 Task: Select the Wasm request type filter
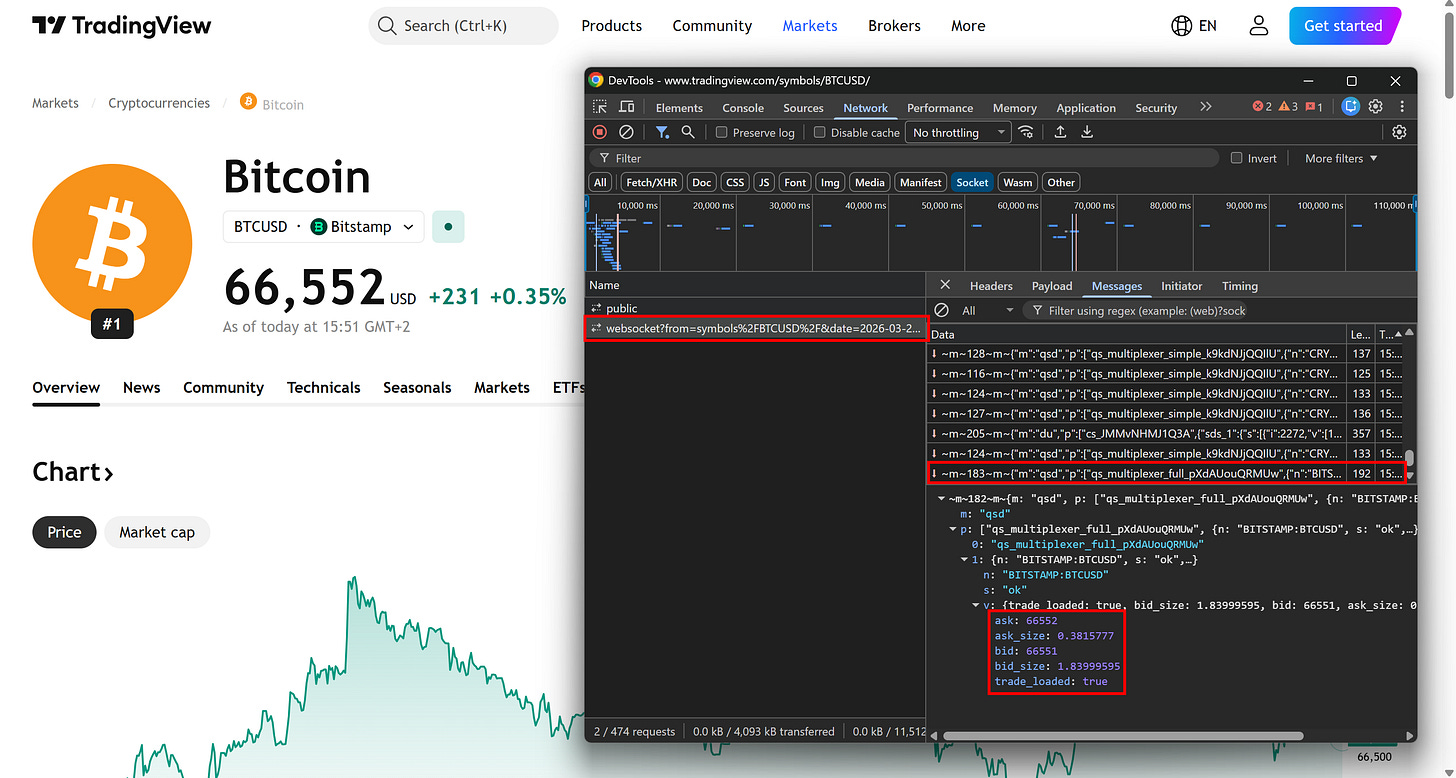click(x=1018, y=182)
